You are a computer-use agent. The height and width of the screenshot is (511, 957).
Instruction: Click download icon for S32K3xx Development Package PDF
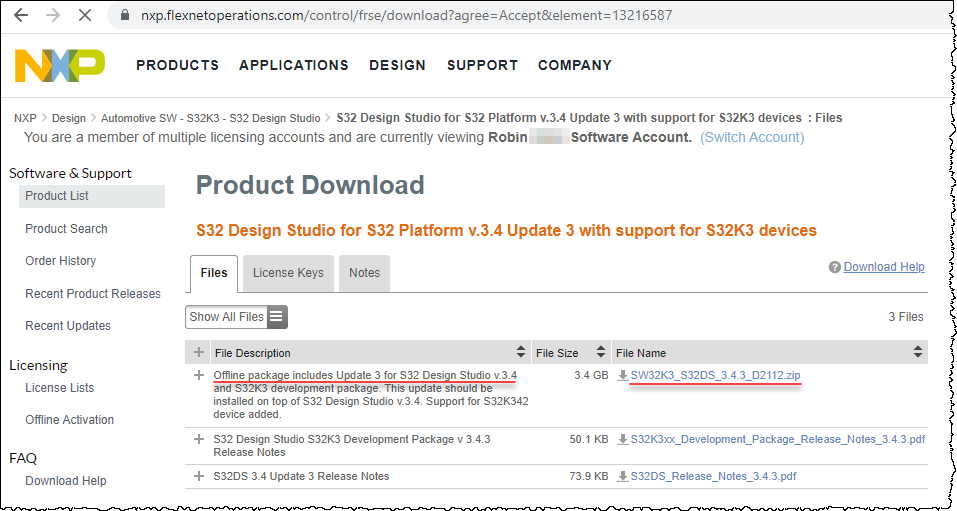coord(623,440)
